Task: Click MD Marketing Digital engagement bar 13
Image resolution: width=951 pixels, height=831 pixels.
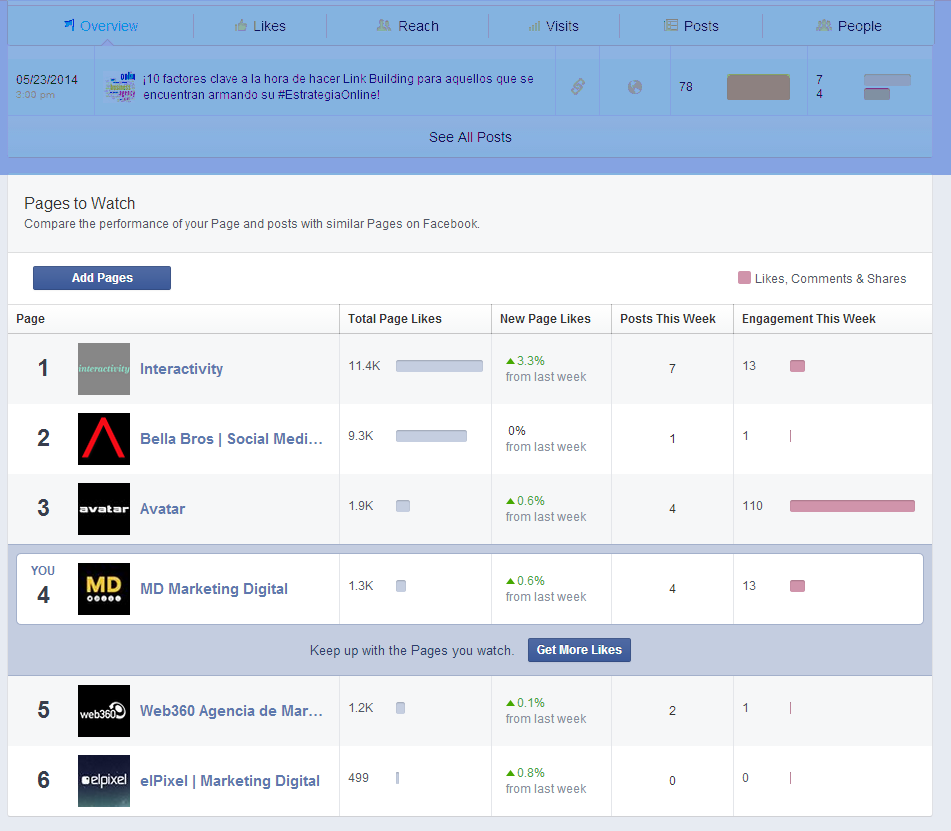Action: point(798,586)
